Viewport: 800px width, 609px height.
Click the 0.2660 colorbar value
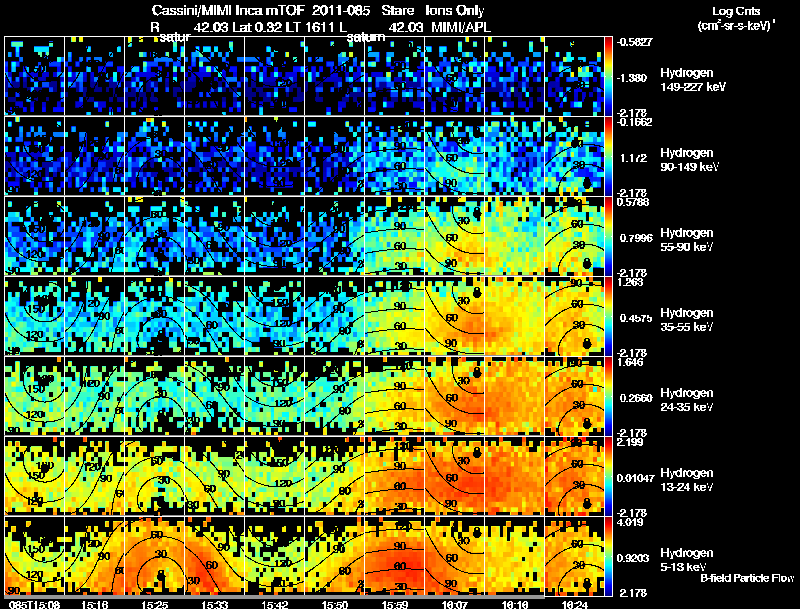click(636, 398)
